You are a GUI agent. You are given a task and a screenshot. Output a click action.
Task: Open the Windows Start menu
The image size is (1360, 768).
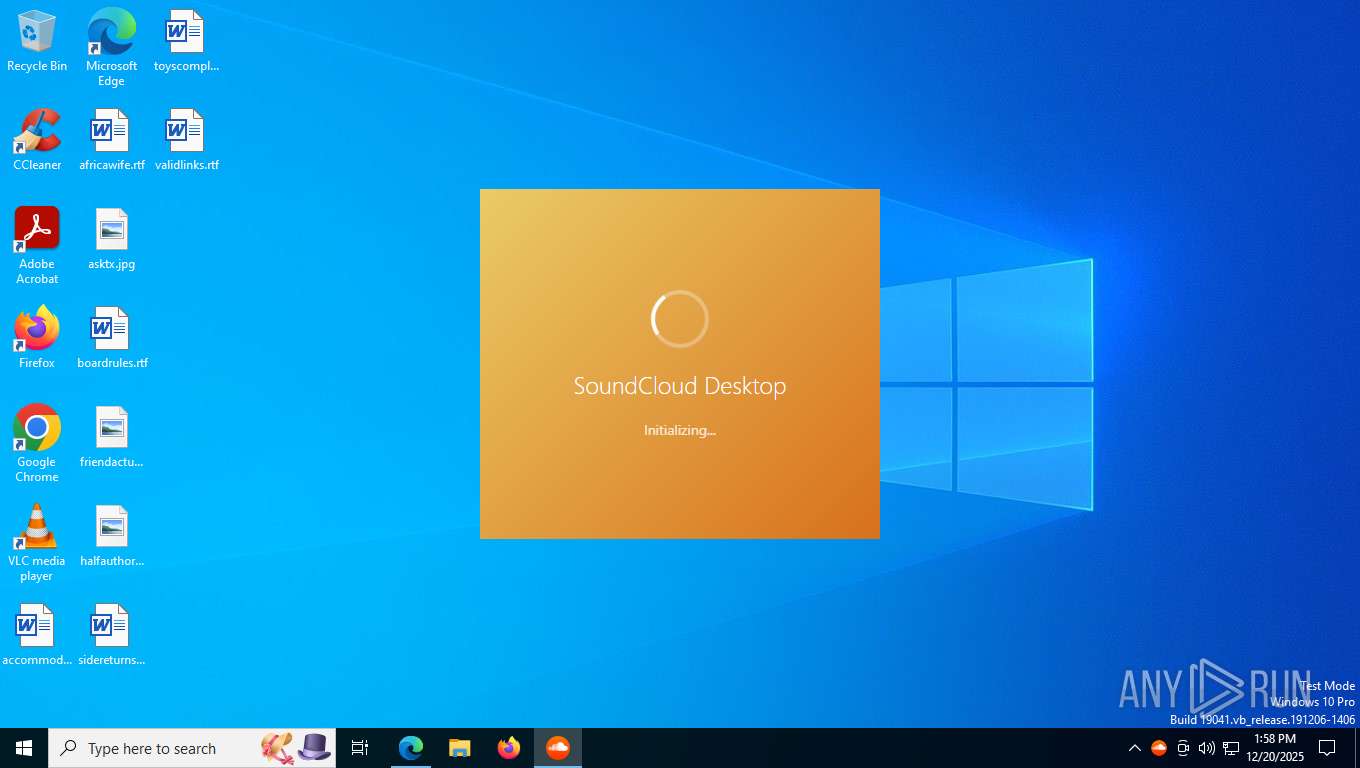[24, 748]
